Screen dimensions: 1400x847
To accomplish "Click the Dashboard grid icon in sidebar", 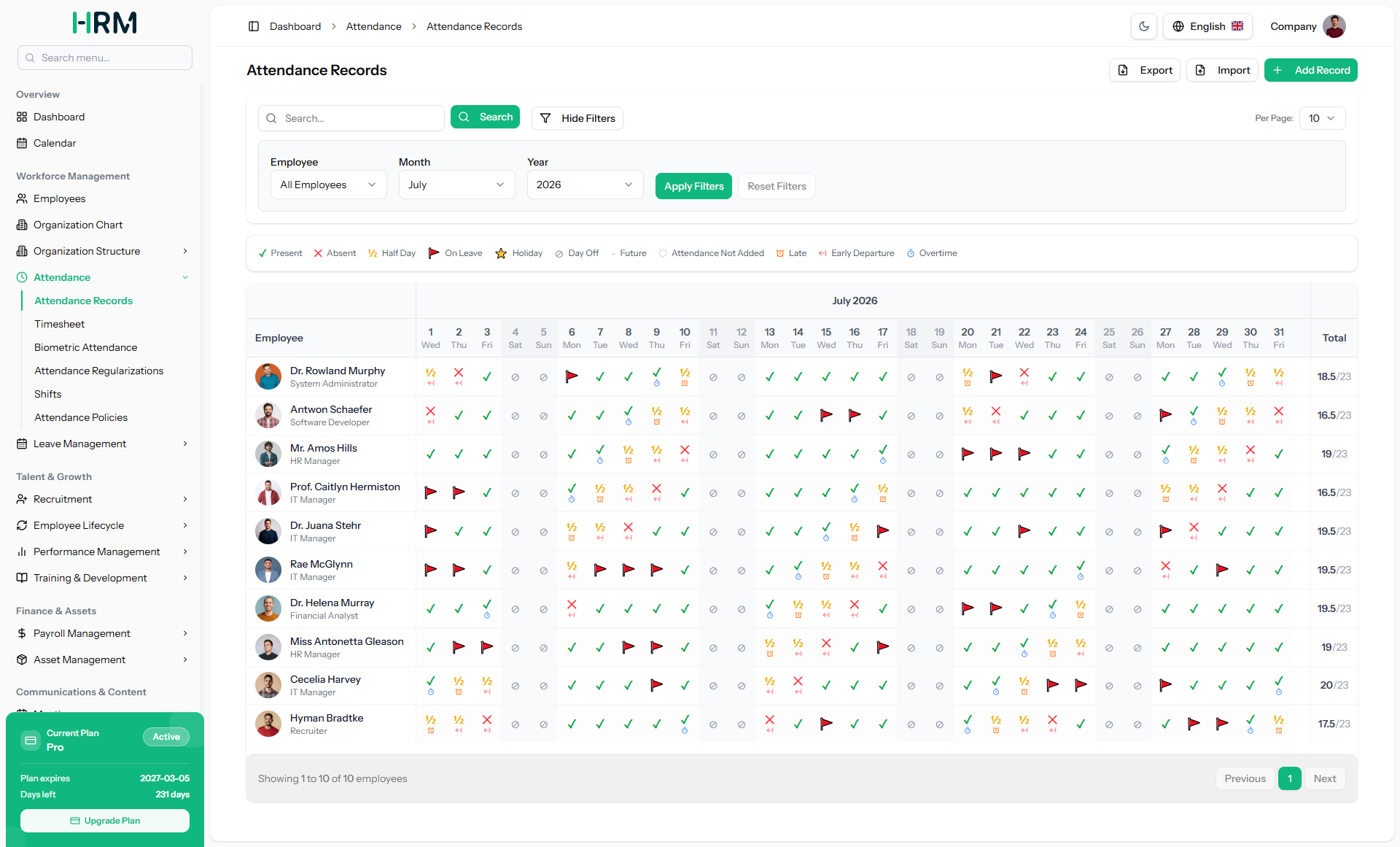I will [22, 117].
